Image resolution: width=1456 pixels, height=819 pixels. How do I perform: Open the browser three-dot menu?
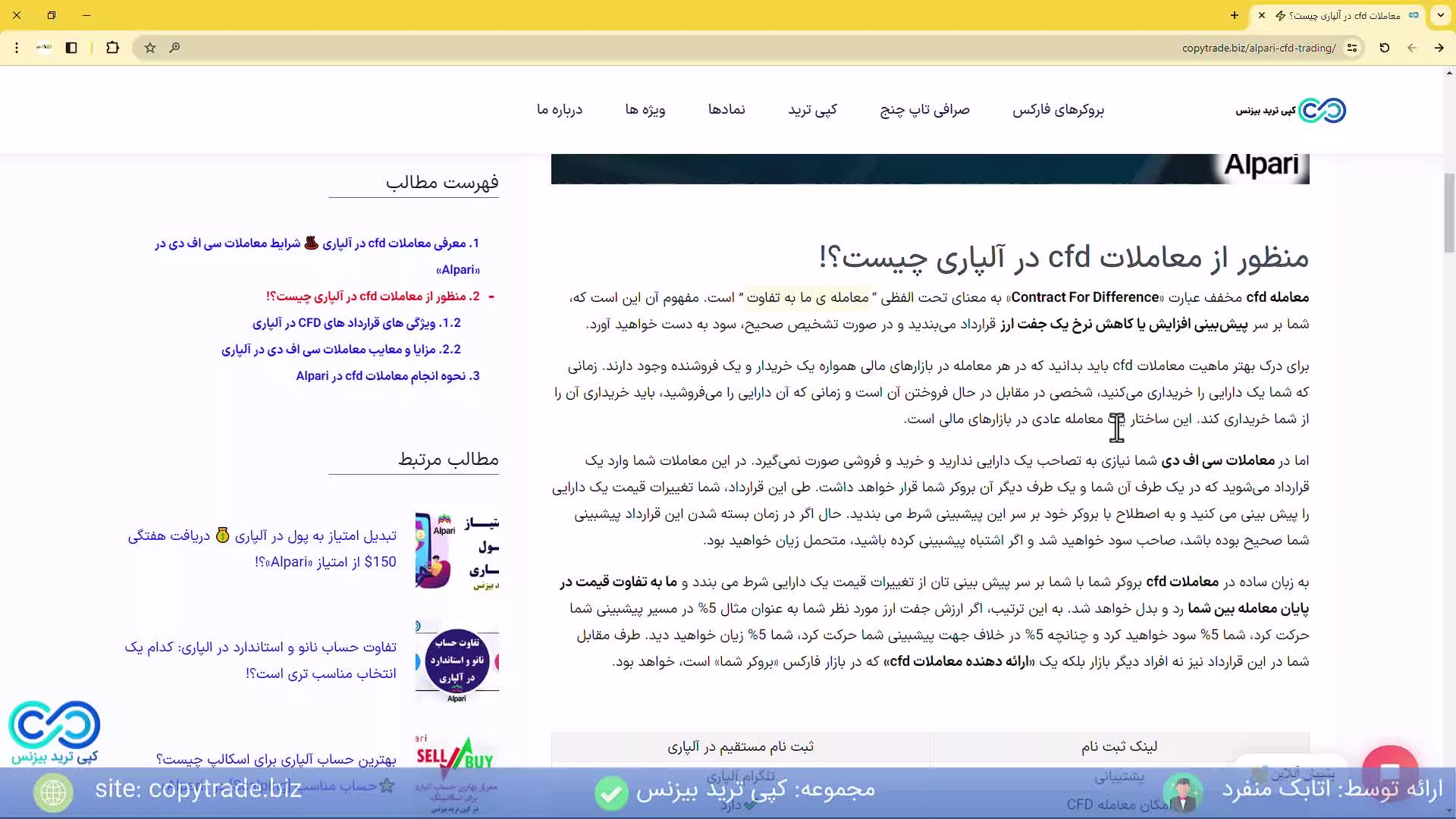coord(17,48)
